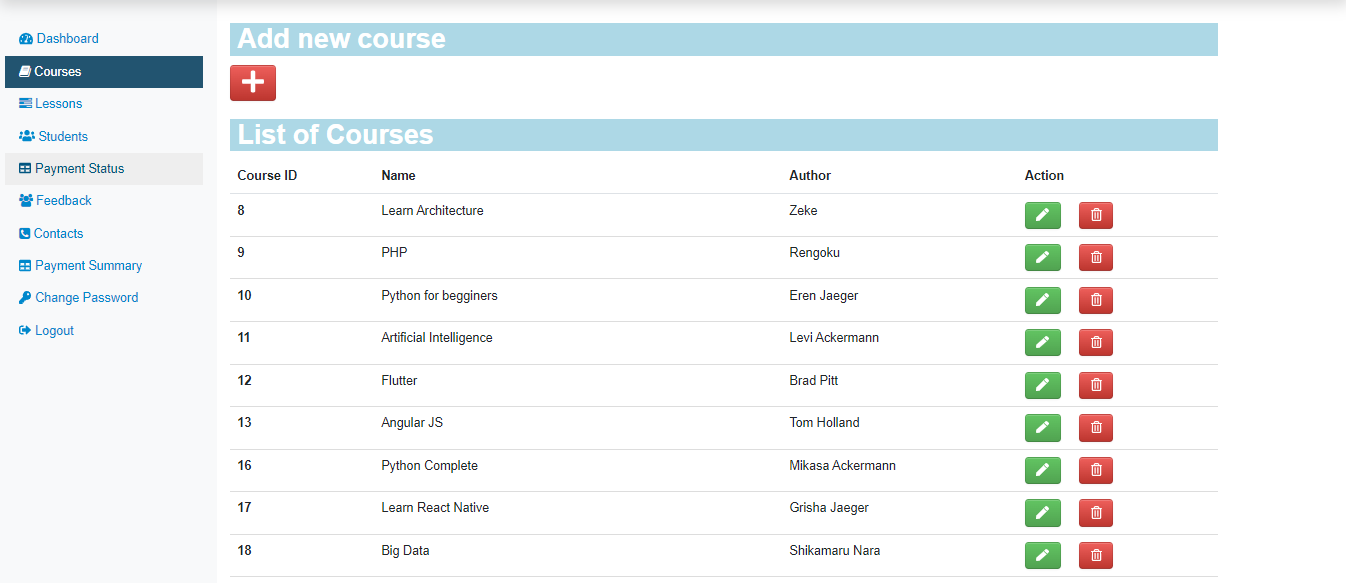Delete the Artificial Intelligence course

point(1095,342)
